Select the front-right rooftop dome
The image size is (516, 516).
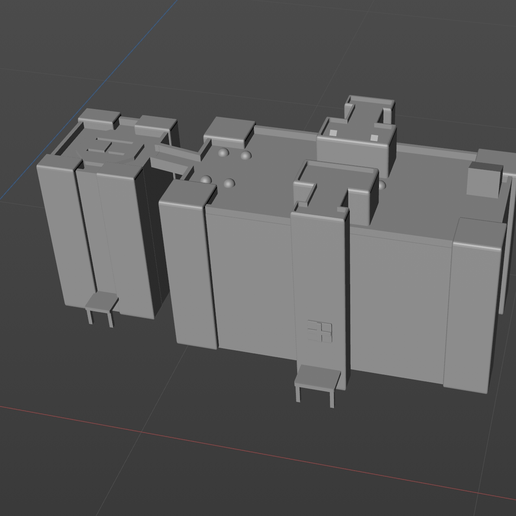pos(229,183)
